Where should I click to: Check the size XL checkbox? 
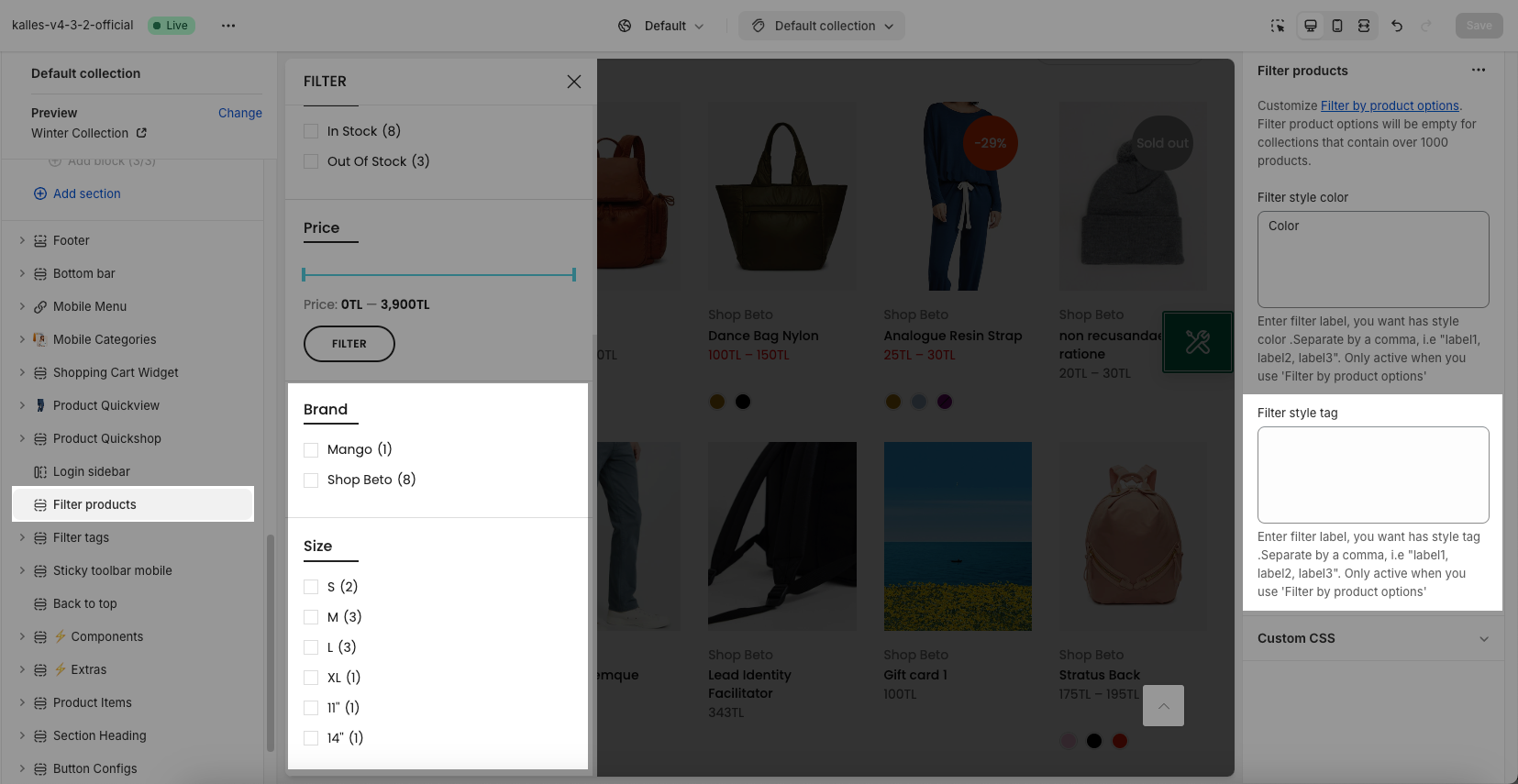click(311, 678)
